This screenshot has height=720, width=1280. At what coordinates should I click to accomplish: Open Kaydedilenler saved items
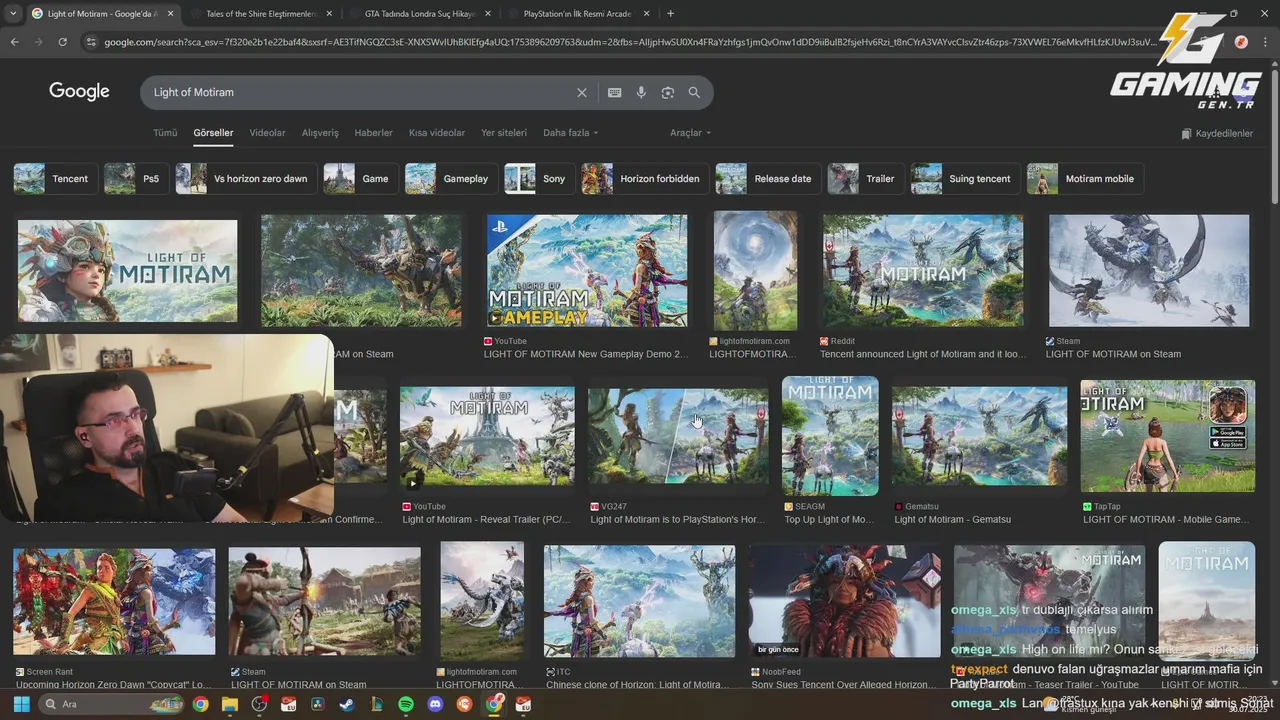1217,133
